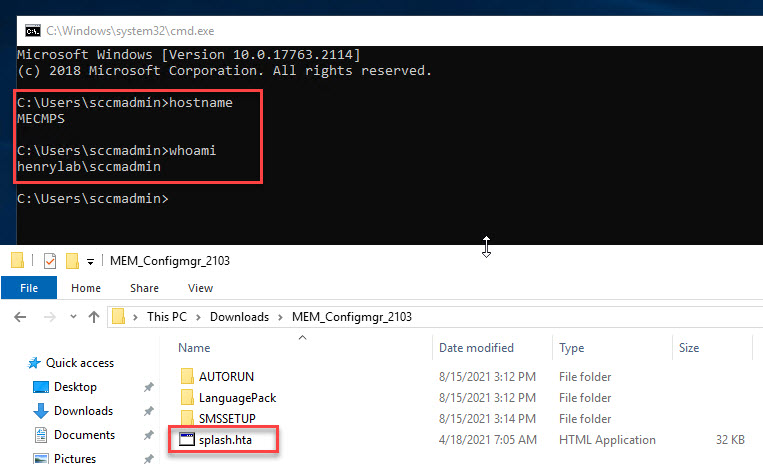Select Desktop in the navigation pane
This screenshot has width=763, height=464.
point(75,386)
